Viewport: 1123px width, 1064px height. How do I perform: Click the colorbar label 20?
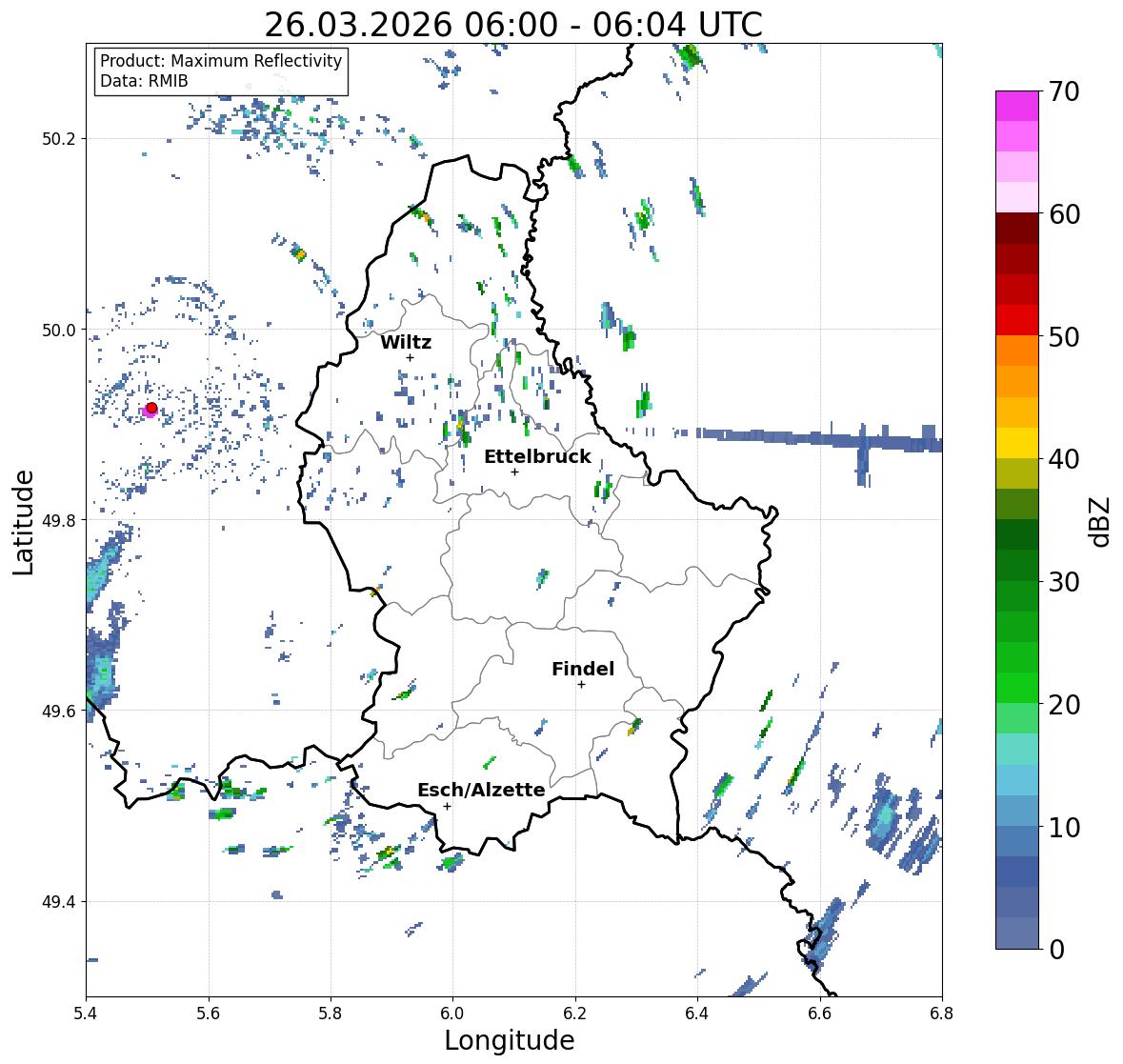click(1064, 705)
